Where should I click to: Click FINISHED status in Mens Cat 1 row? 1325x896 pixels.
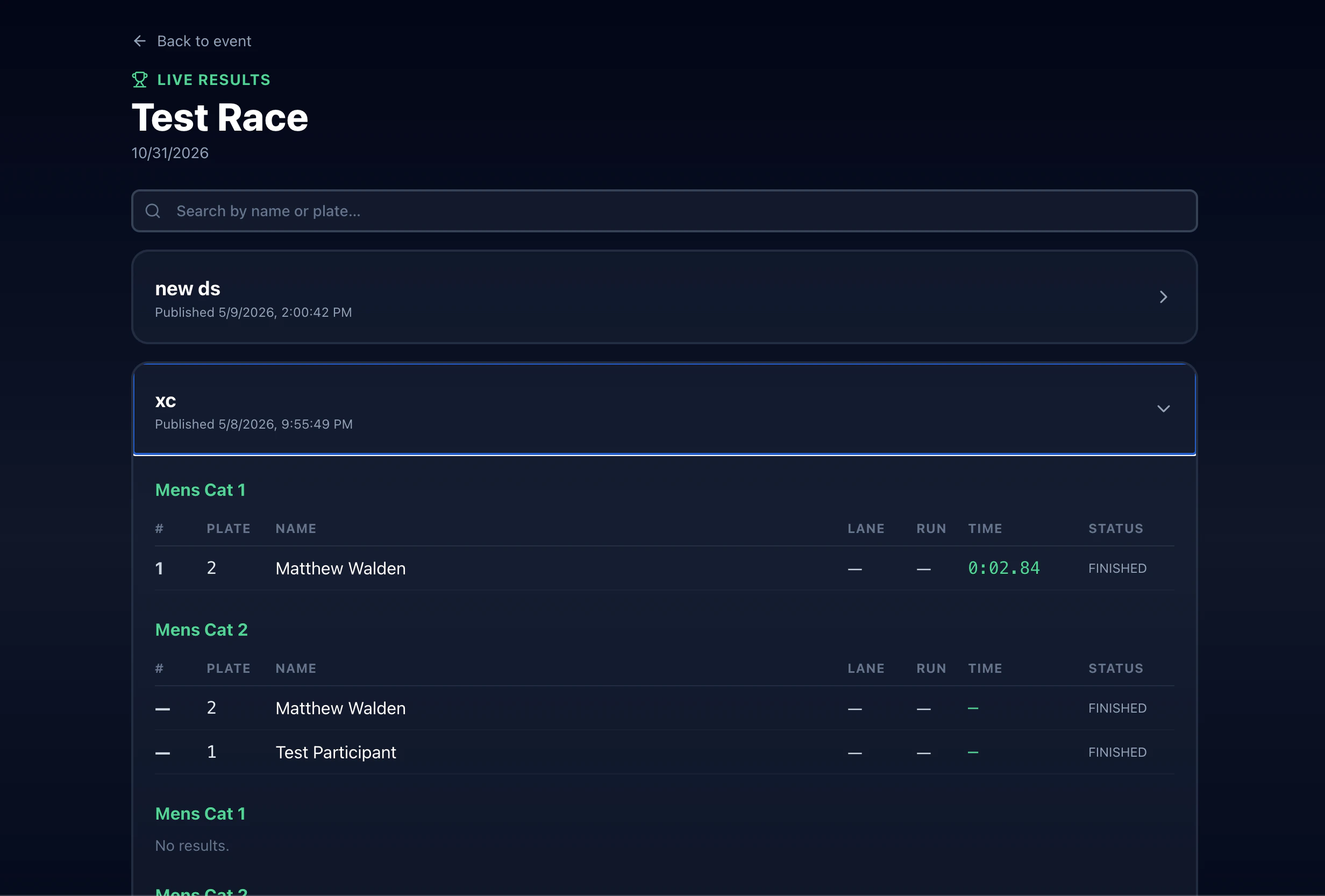[1117, 568]
